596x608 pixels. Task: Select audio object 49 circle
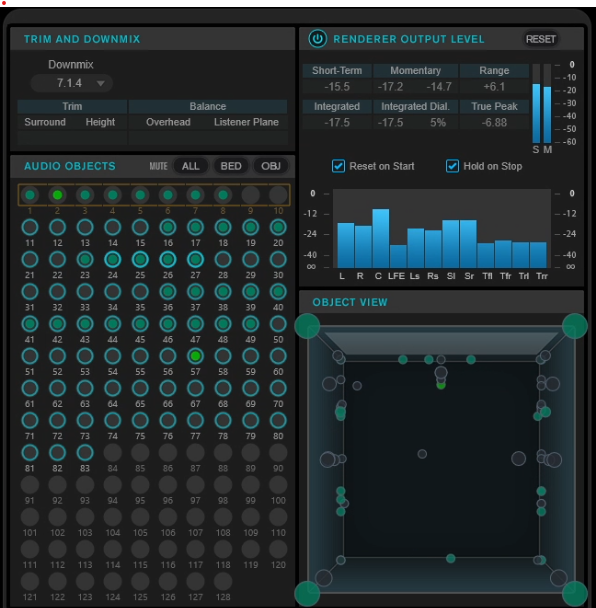pos(250,324)
